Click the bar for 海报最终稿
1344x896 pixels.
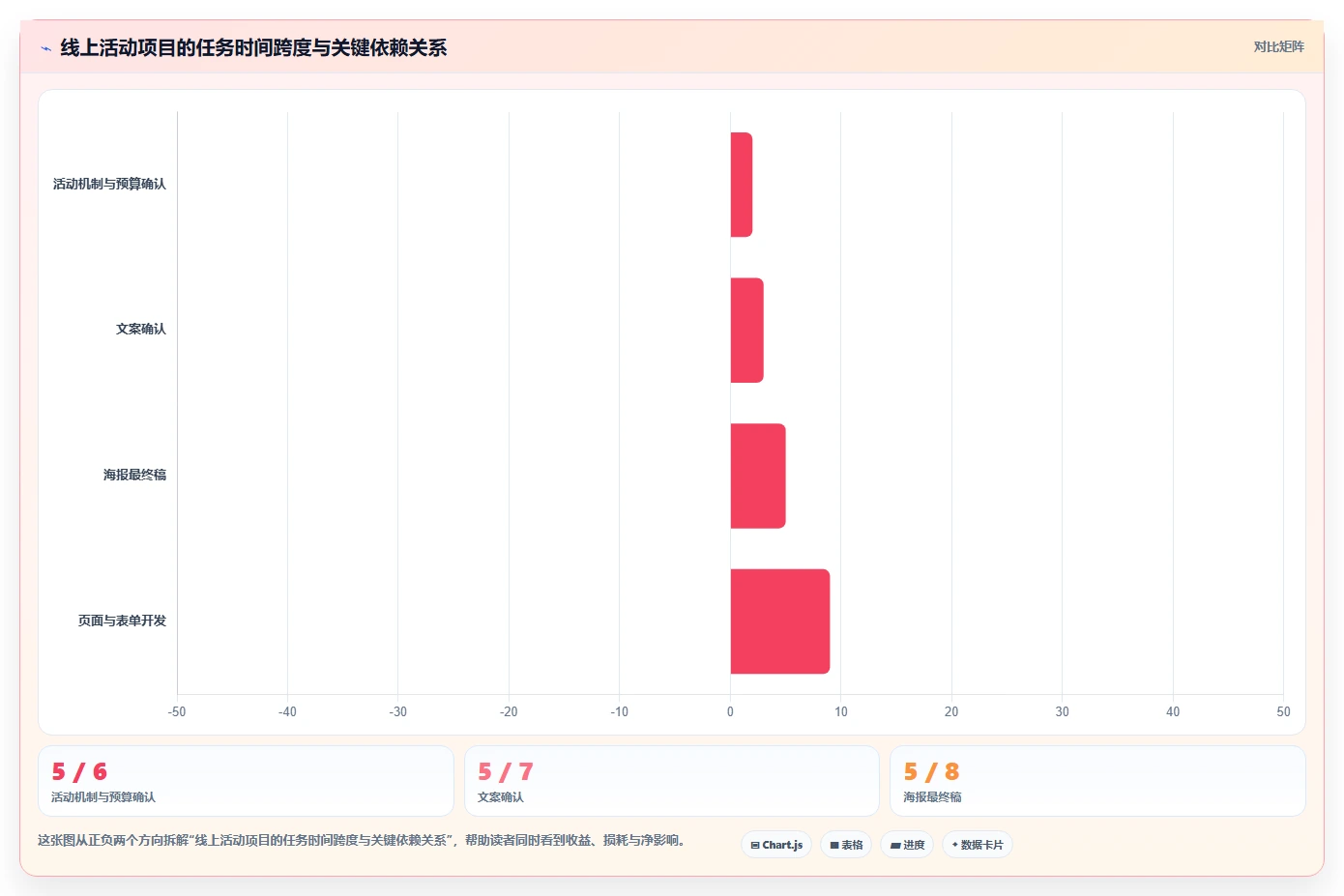tap(758, 476)
